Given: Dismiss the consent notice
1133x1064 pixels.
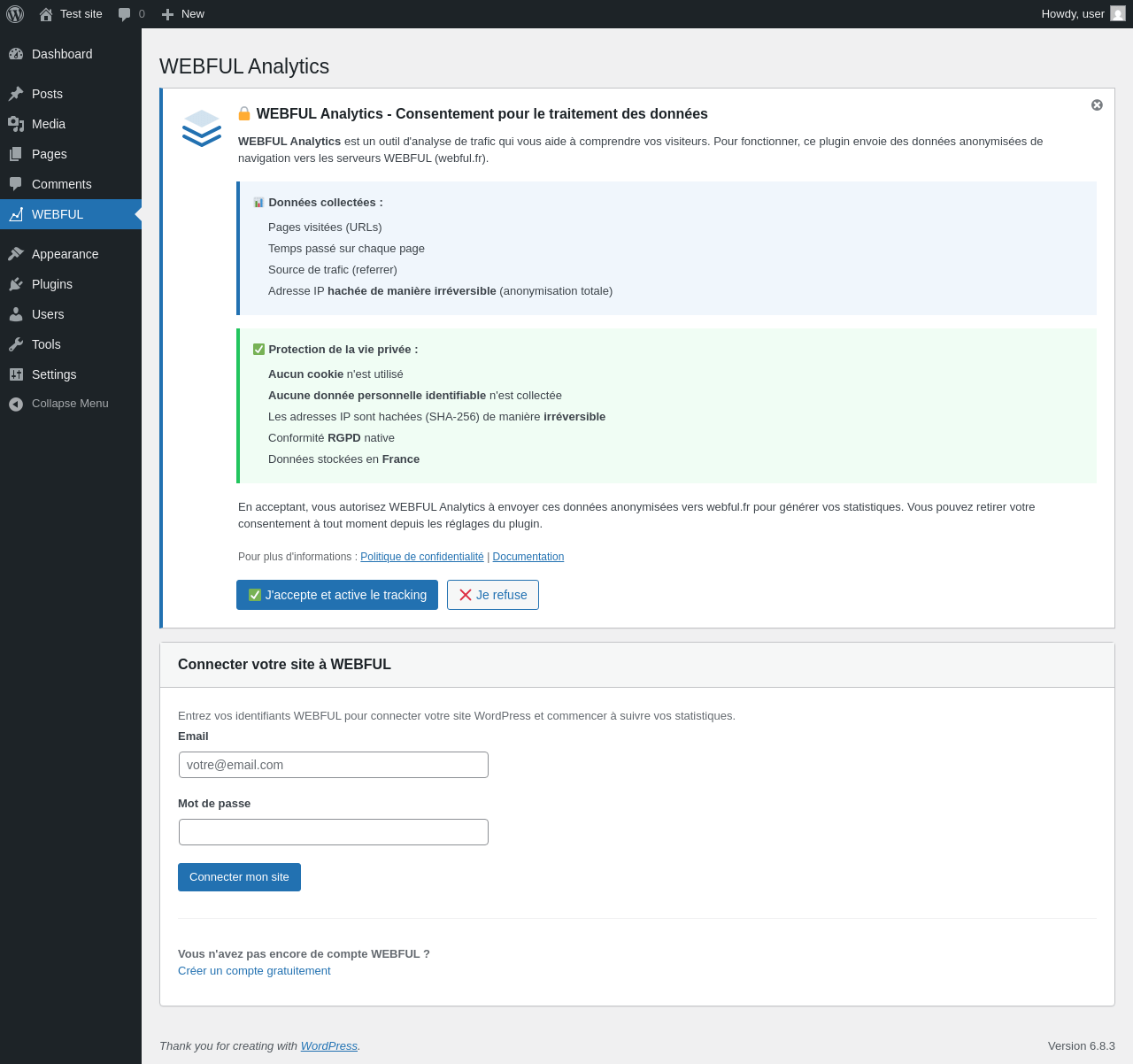Looking at the screenshot, I should click(x=1097, y=104).
